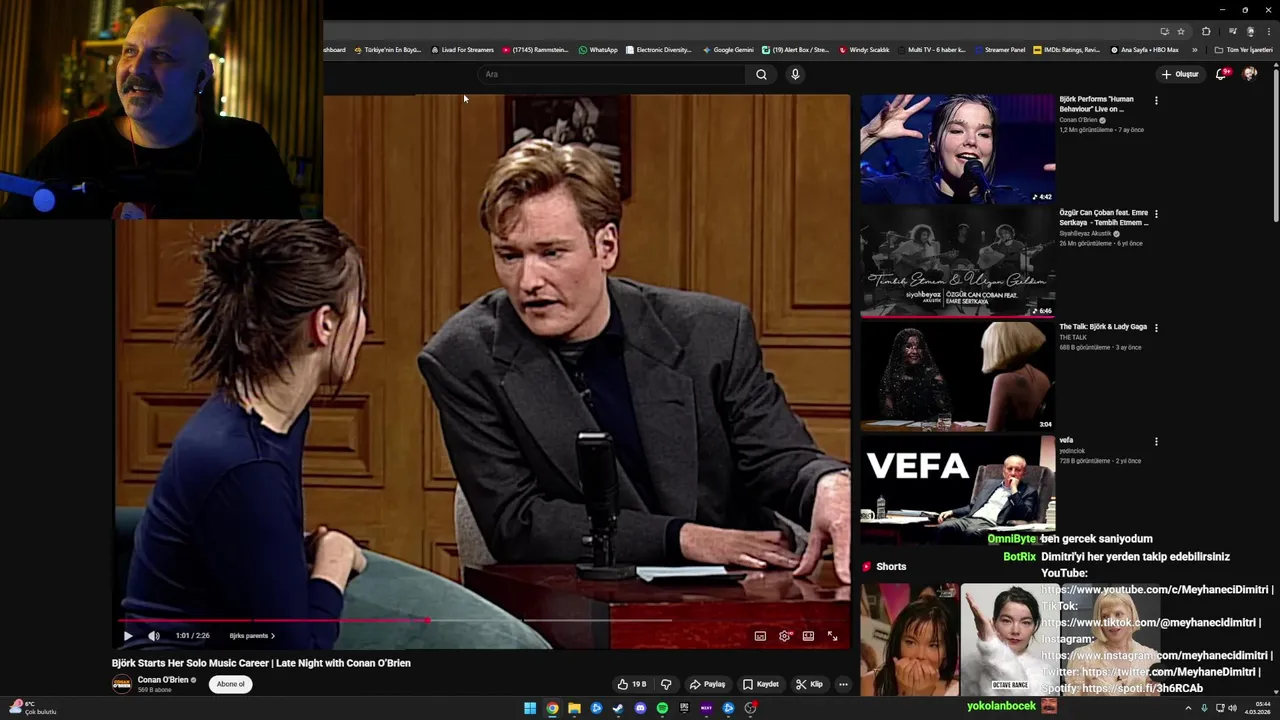Screen dimensions: 1280x720
Task: Open options for the Özgür Can Çoban video
Action: point(1156,214)
